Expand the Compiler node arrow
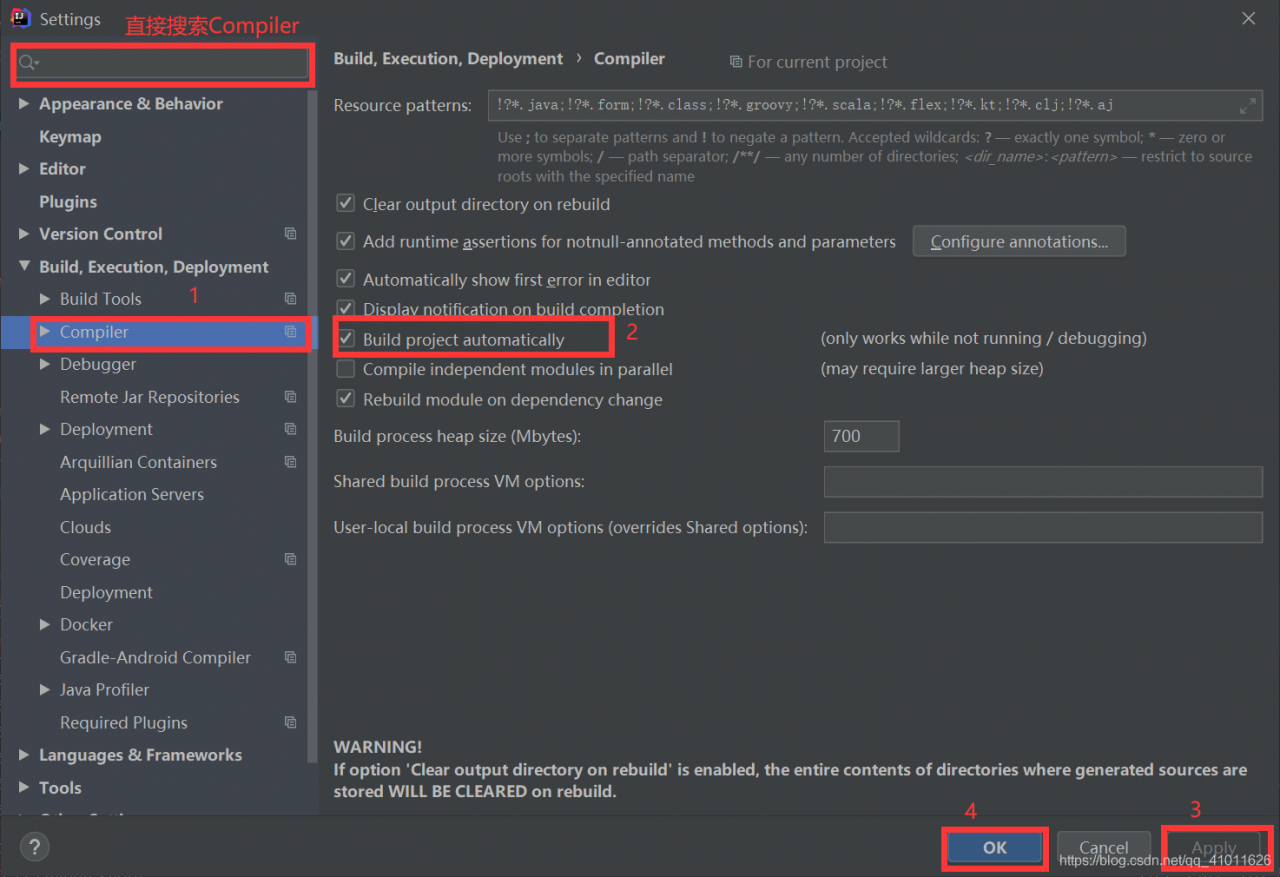Viewport: 1280px width, 877px height. [x=45, y=332]
